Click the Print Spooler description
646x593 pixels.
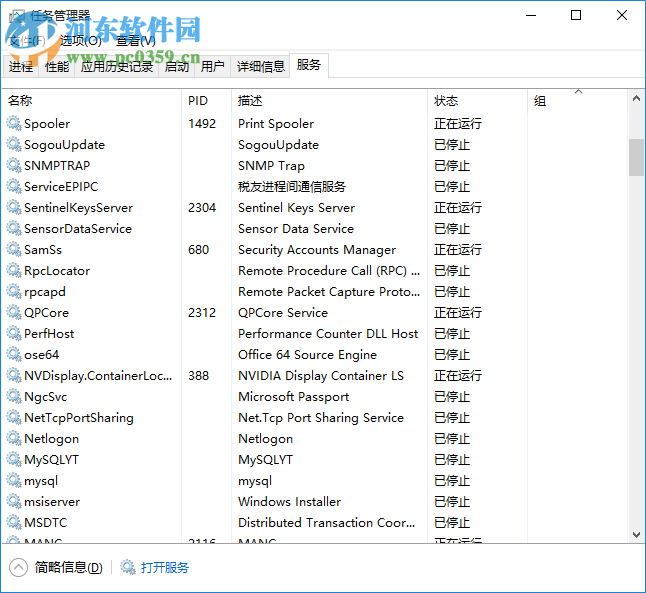coord(276,124)
